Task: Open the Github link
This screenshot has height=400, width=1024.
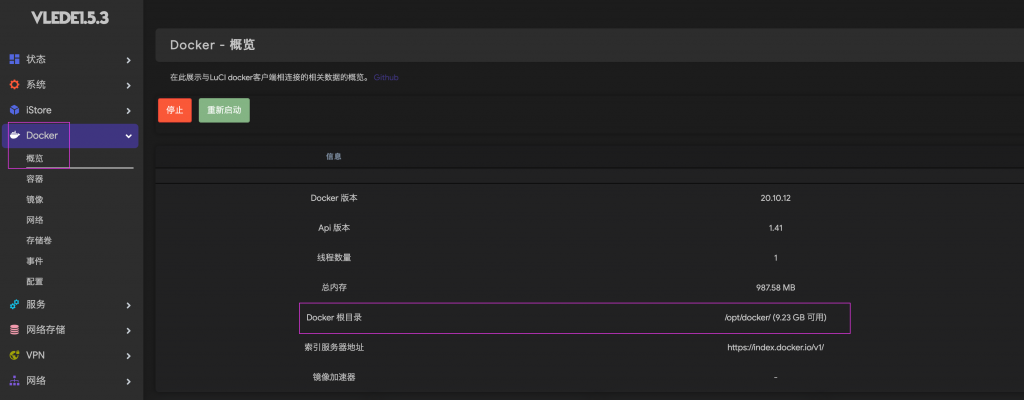Action: tap(386, 77)
